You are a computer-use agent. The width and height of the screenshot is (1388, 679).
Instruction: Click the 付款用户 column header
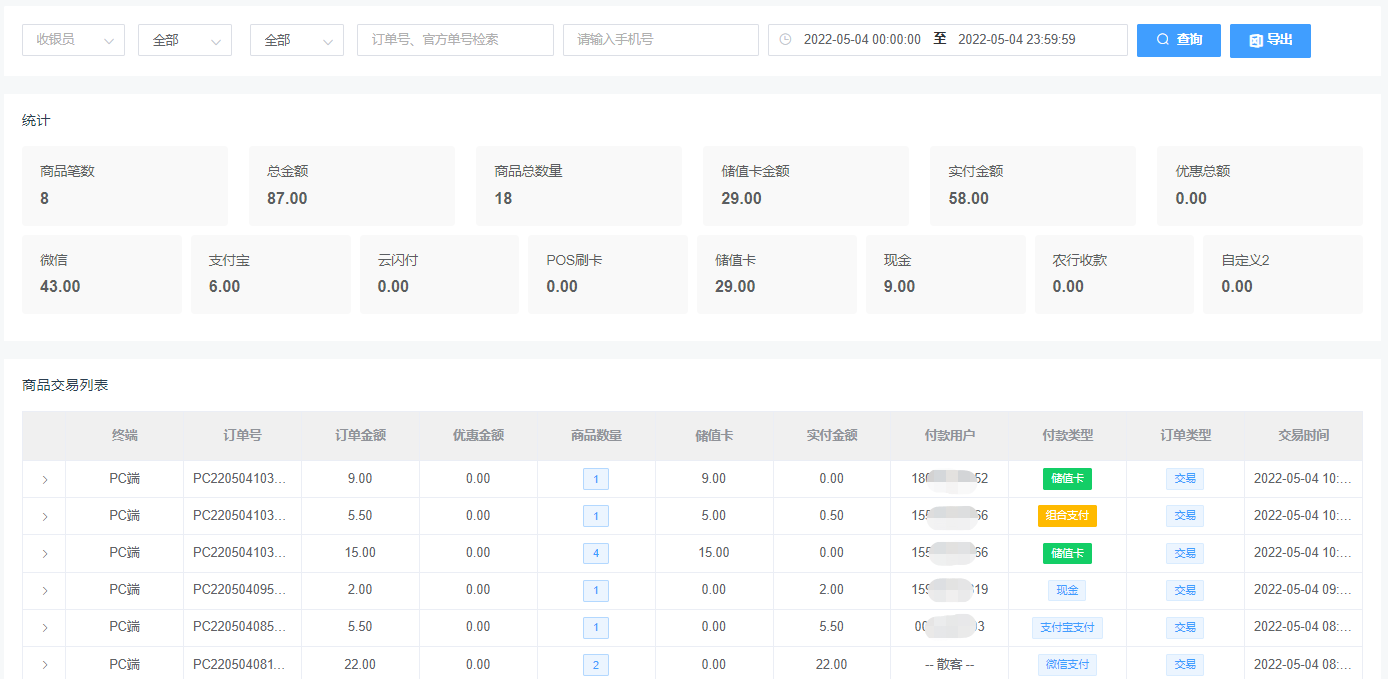coord(950,435)
